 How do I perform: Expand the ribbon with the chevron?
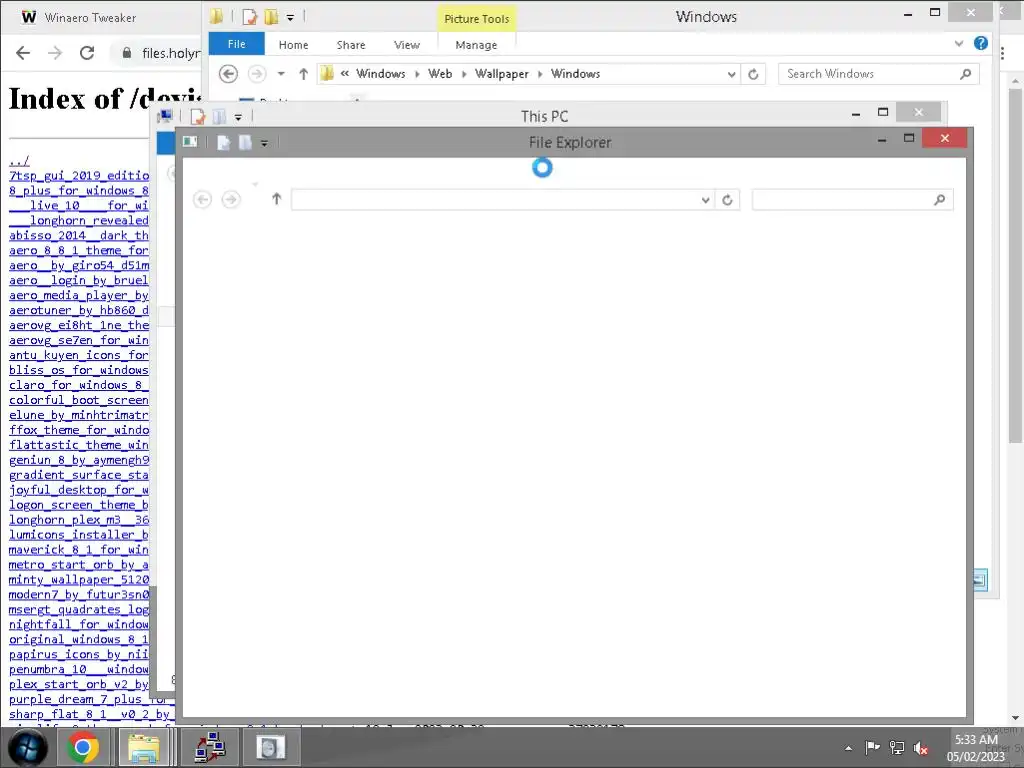click(x=959, y=44)
